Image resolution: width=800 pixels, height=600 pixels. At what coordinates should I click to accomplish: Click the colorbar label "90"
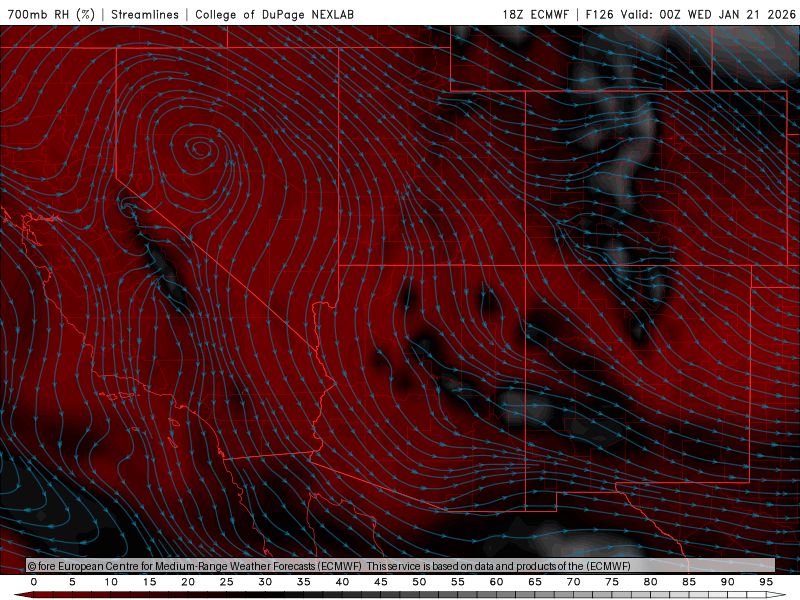pyautogui.click(x=727, y=582)
